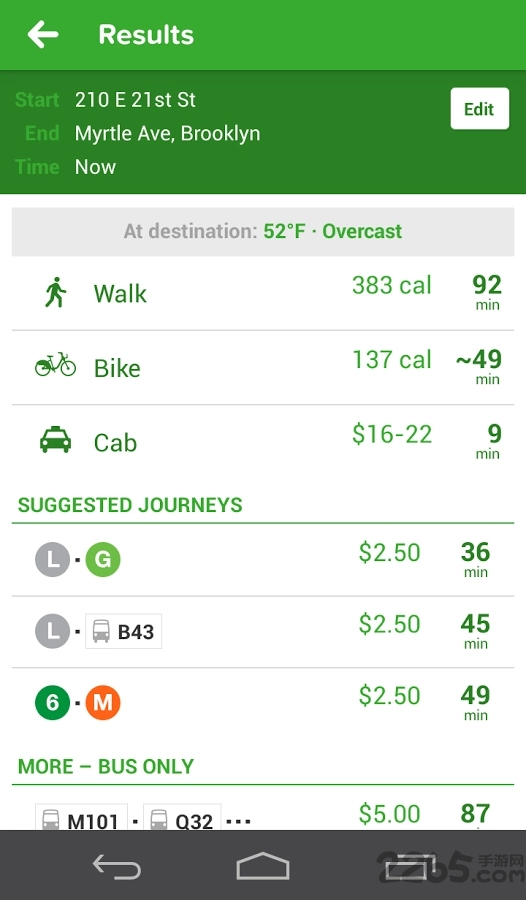Tap the Android back navigation button

coord(117,866)
